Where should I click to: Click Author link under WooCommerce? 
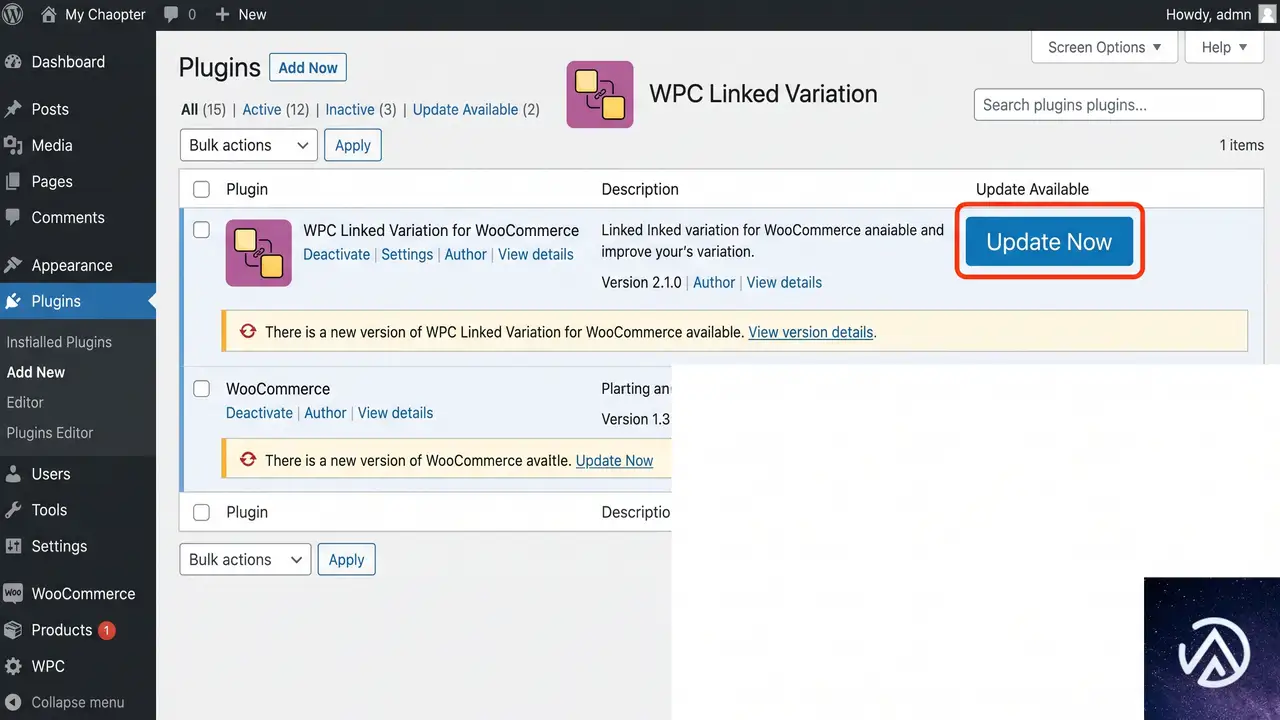(326, 413)
